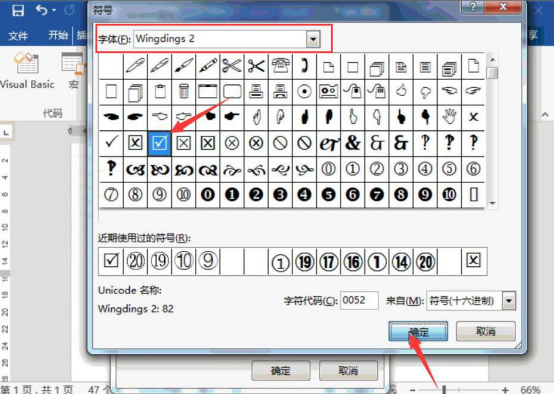Open the 文件 tab
Viewport: 554px width, 394px height.
(18, 35)
